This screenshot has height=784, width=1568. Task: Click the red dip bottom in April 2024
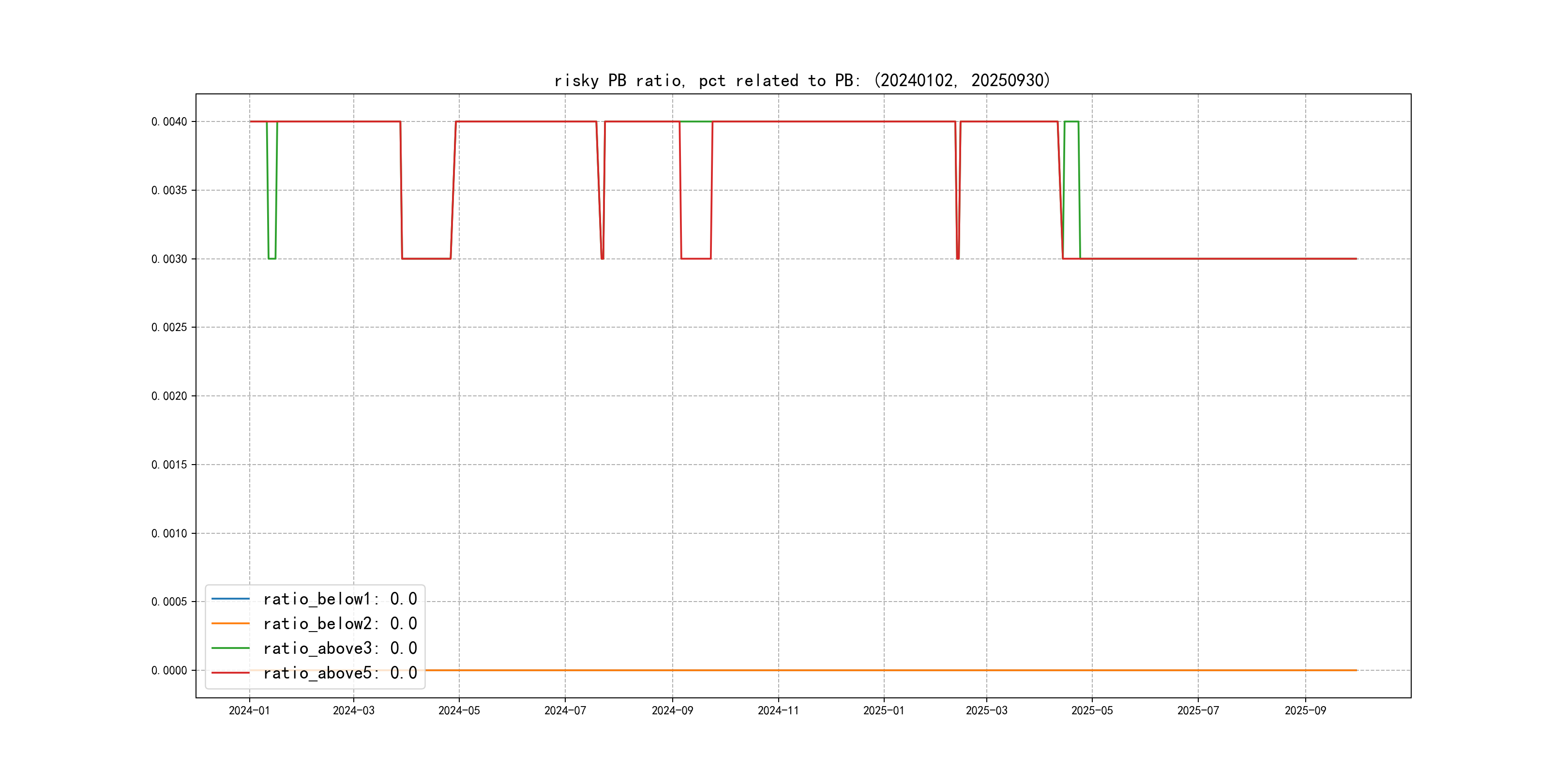coord(426,259)
